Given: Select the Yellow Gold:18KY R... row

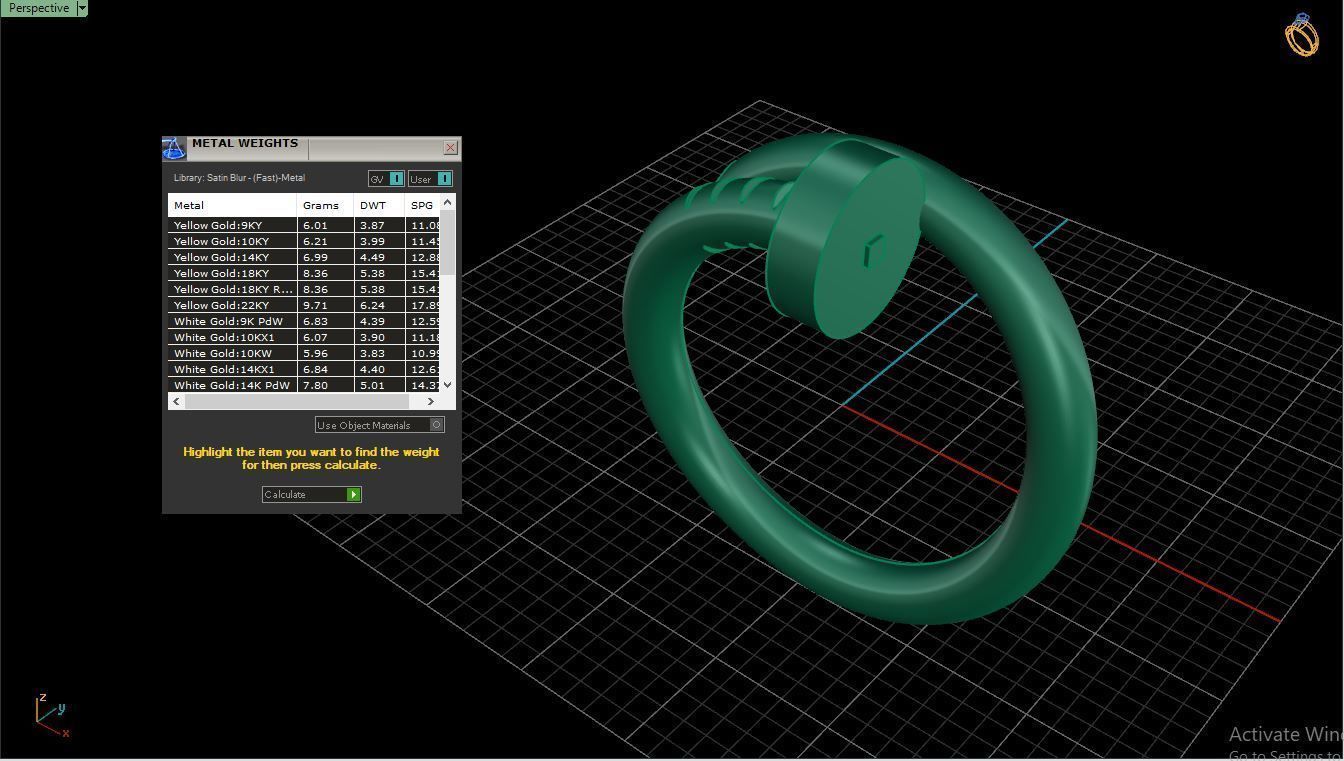Looking at the screenshot, I should [x=304, y=289].
